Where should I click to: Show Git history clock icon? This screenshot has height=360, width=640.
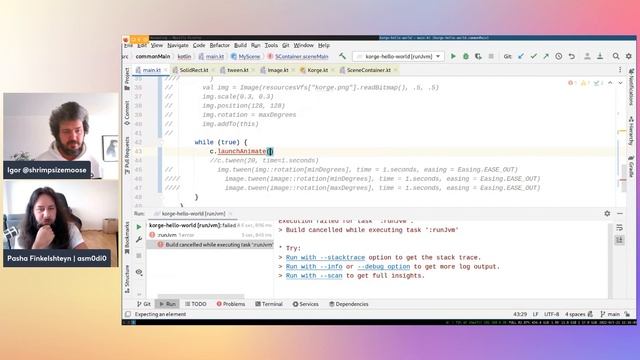(x=558, y=56)
